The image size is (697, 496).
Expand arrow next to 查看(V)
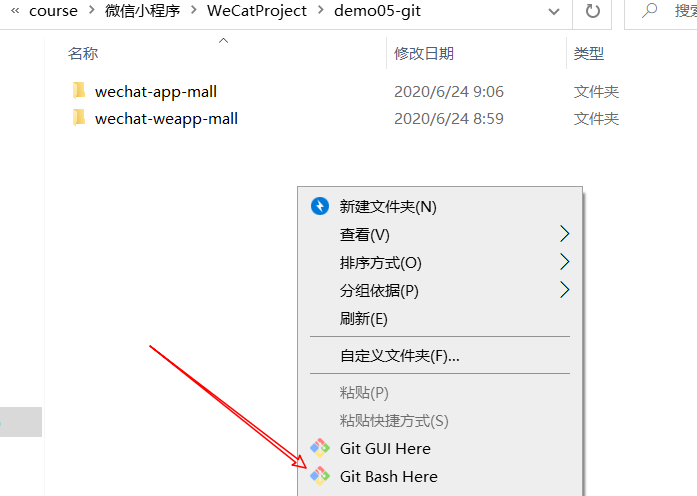tap(564, 234)
